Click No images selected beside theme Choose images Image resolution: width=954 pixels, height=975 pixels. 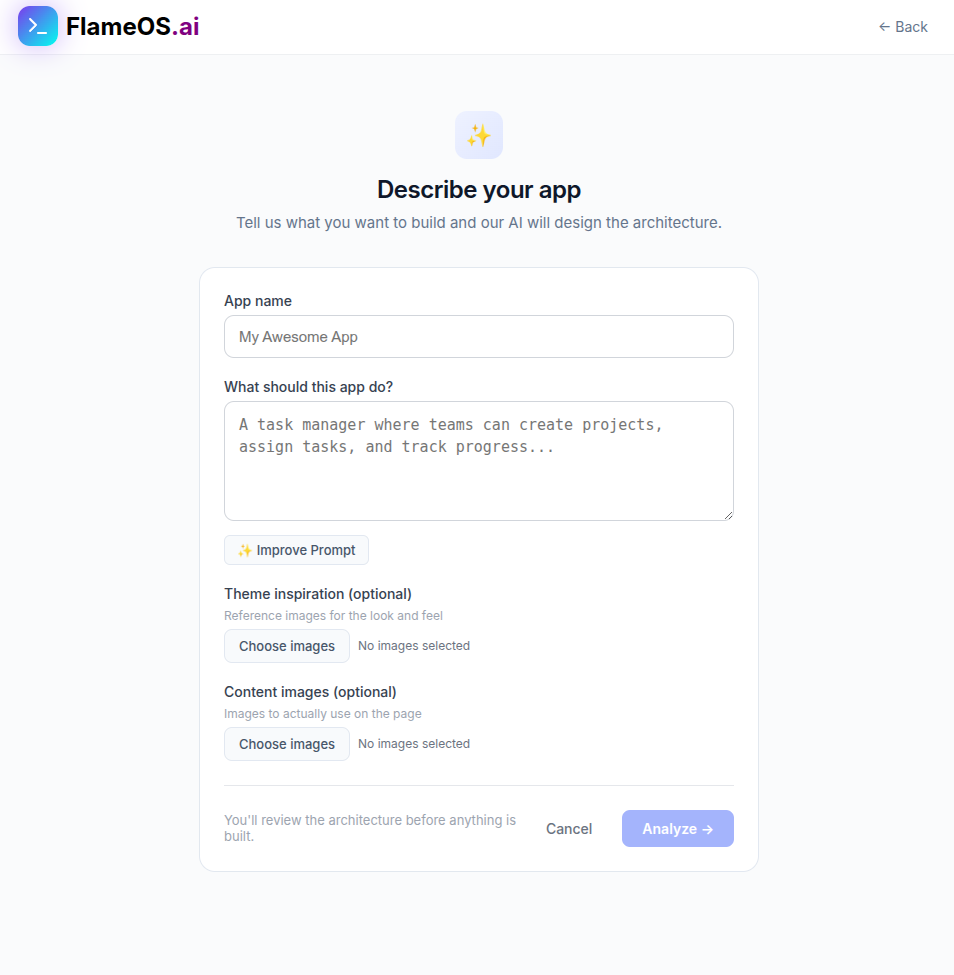413,645
